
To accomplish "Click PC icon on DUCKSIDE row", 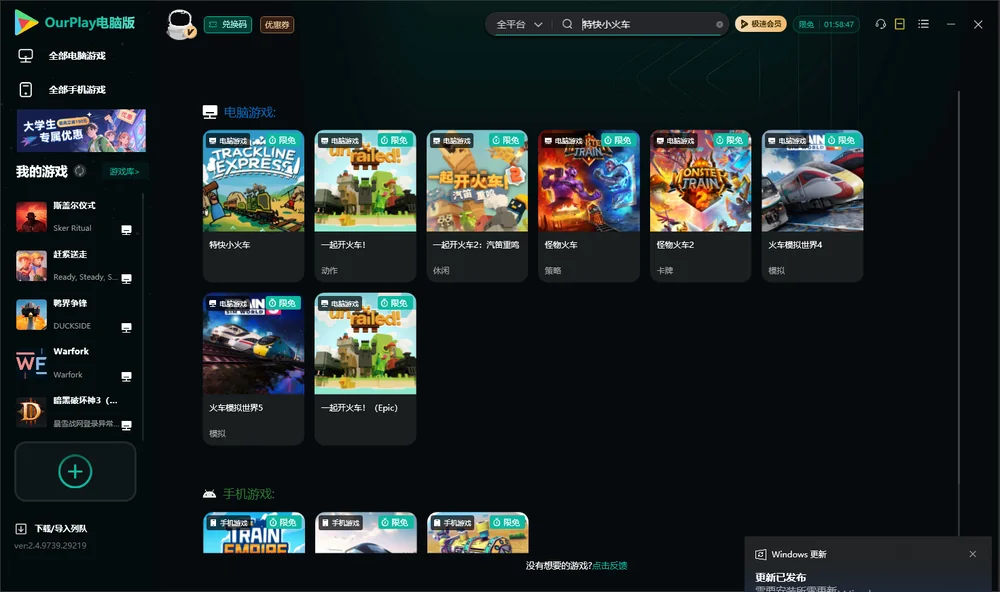I will pyautogui.click(x=126, y=327).
